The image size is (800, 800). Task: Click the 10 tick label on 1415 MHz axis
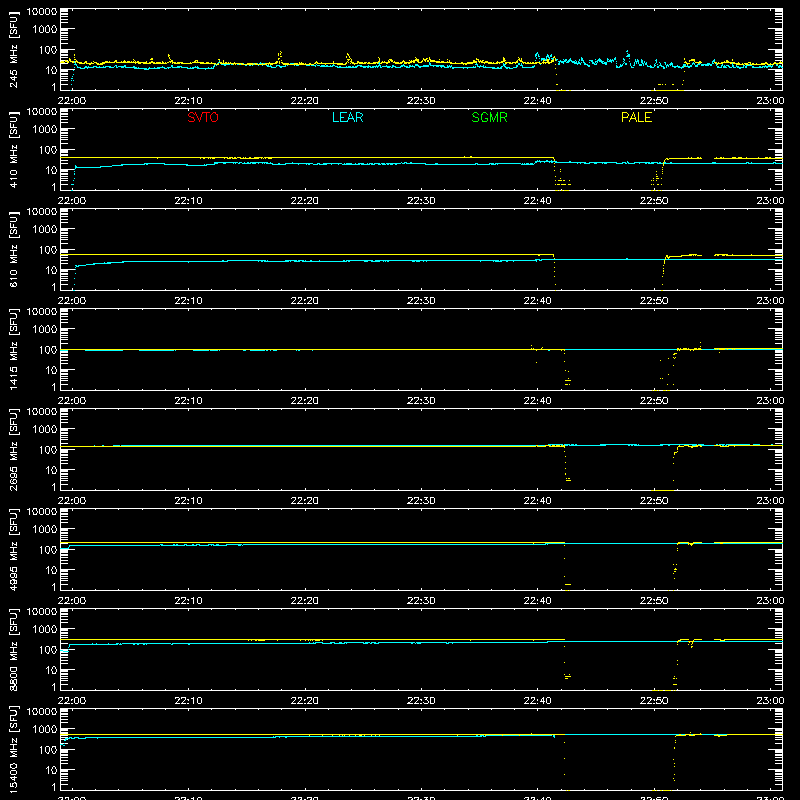[51, 370]
